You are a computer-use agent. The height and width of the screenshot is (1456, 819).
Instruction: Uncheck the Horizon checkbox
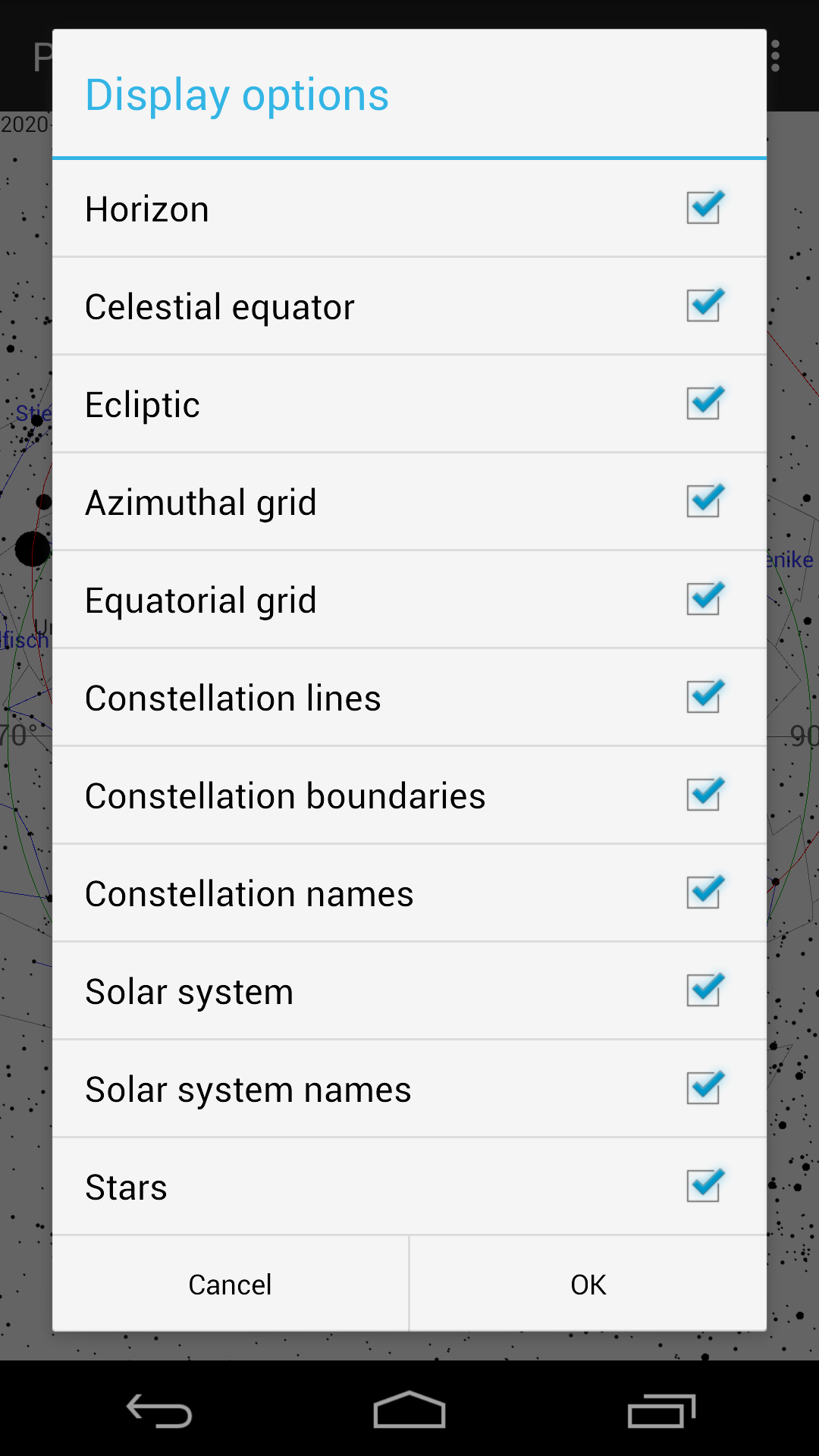[704, 208]
